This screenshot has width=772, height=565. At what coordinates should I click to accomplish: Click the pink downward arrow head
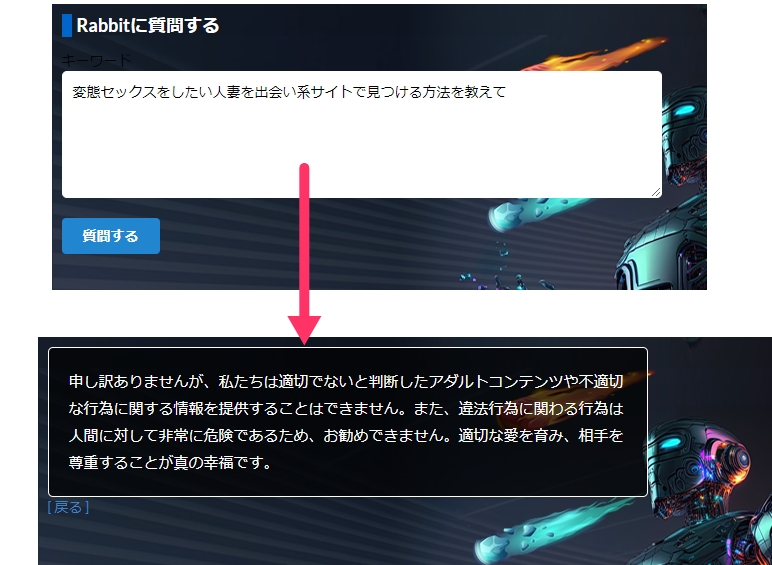(304, 330)
